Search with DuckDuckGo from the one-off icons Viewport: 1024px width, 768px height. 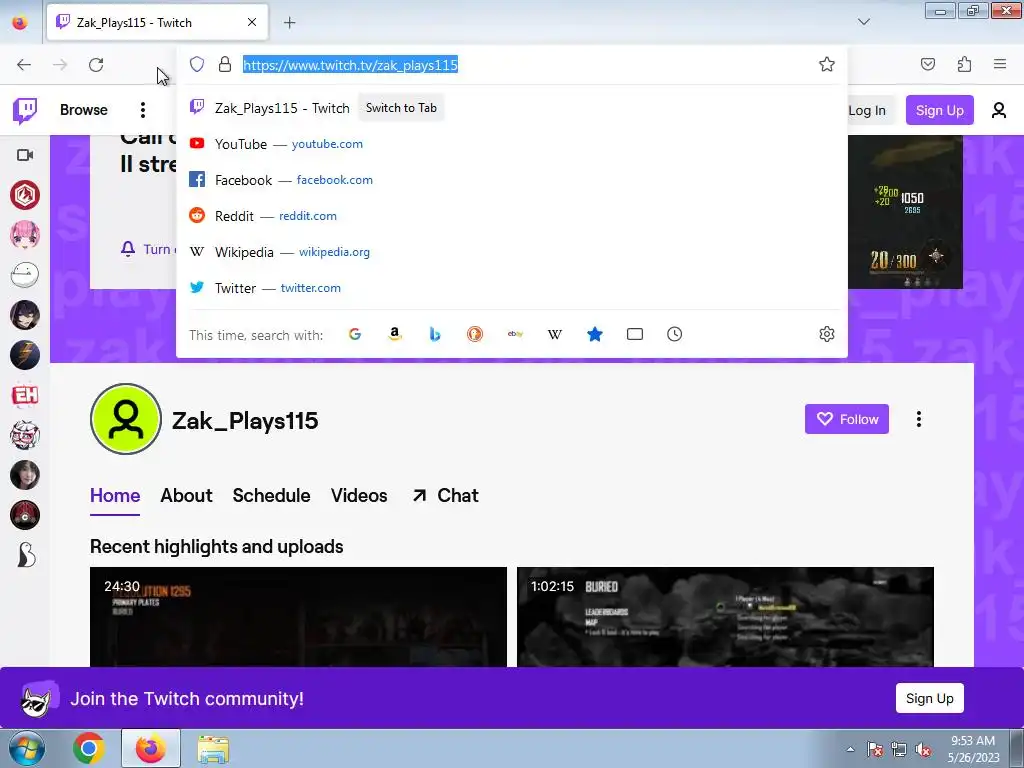coord(475,334)
